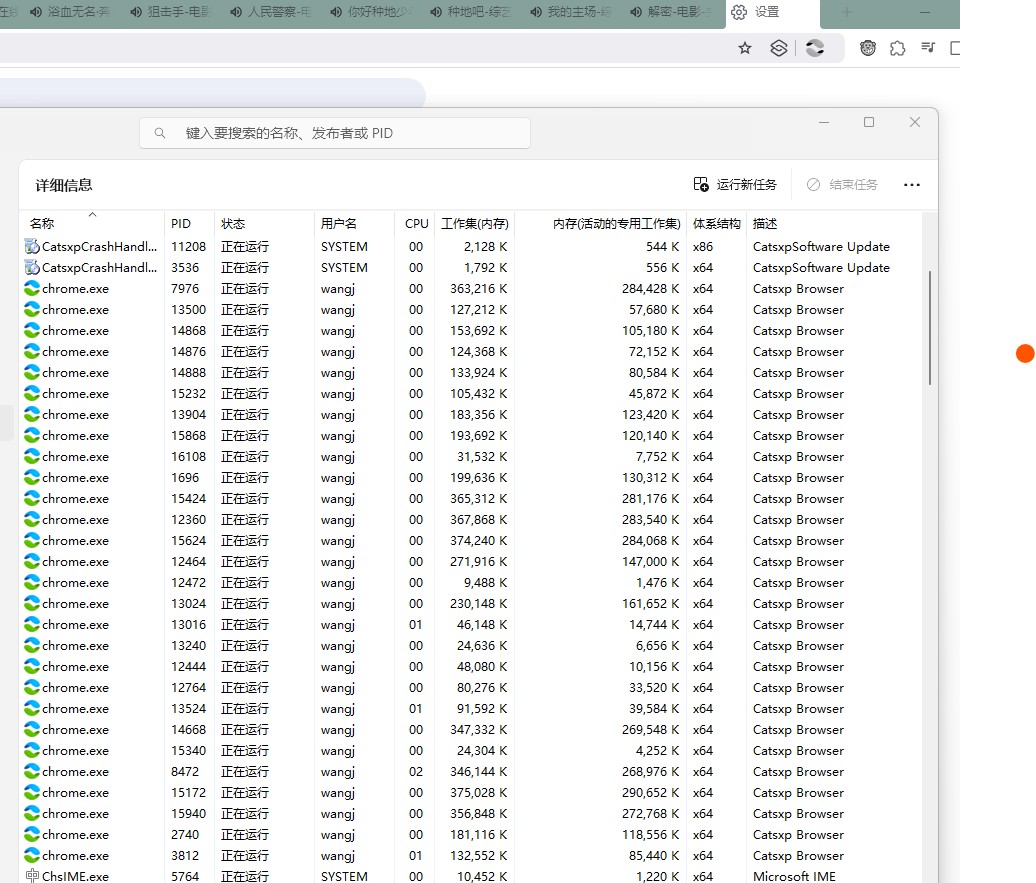Click the 374,240 K working set value
This screenshot has width=1036, height=883.
[478, 541]
